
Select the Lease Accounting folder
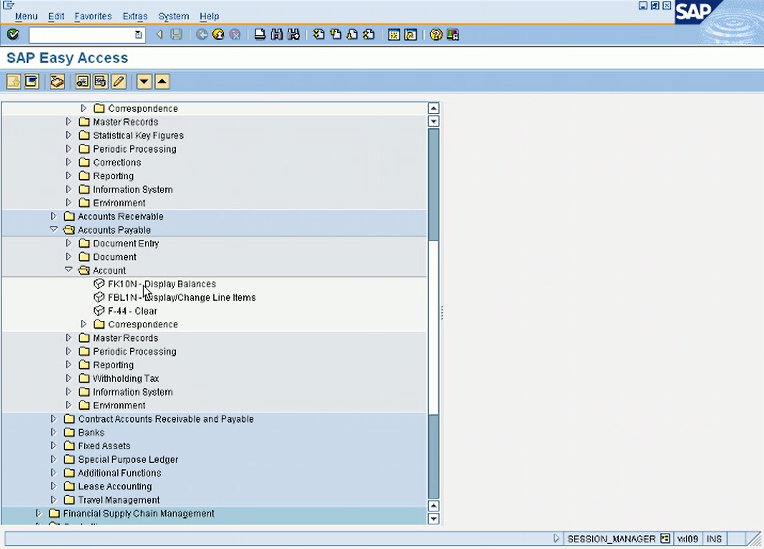click(x=115, y=486)
